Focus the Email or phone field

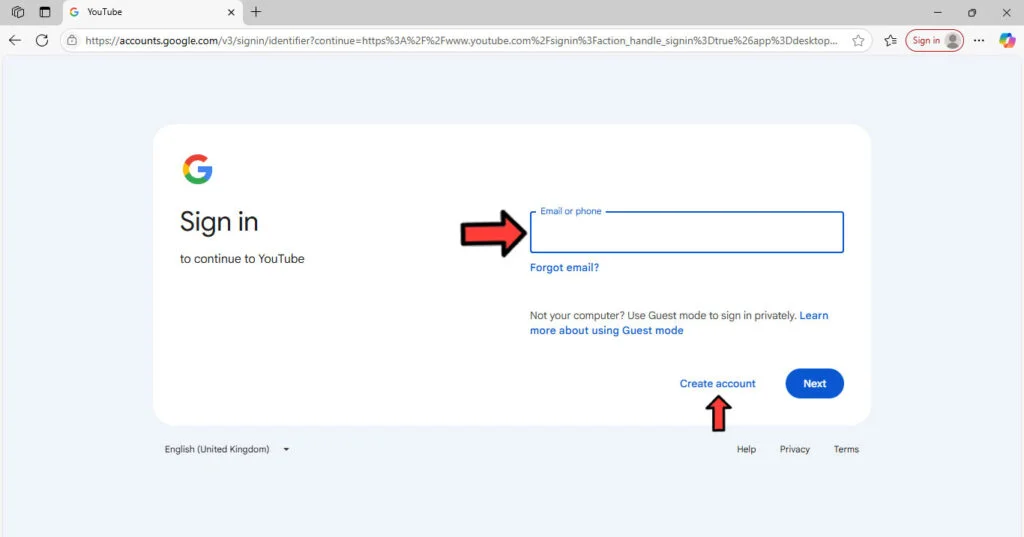[x=686, y=234]
